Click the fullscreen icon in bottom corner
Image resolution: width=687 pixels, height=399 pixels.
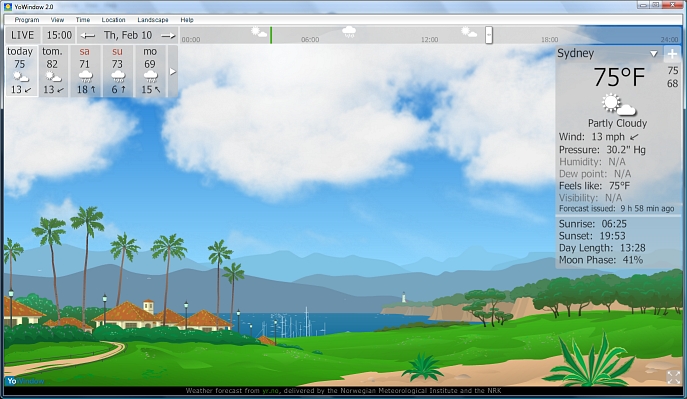point(674,377)
